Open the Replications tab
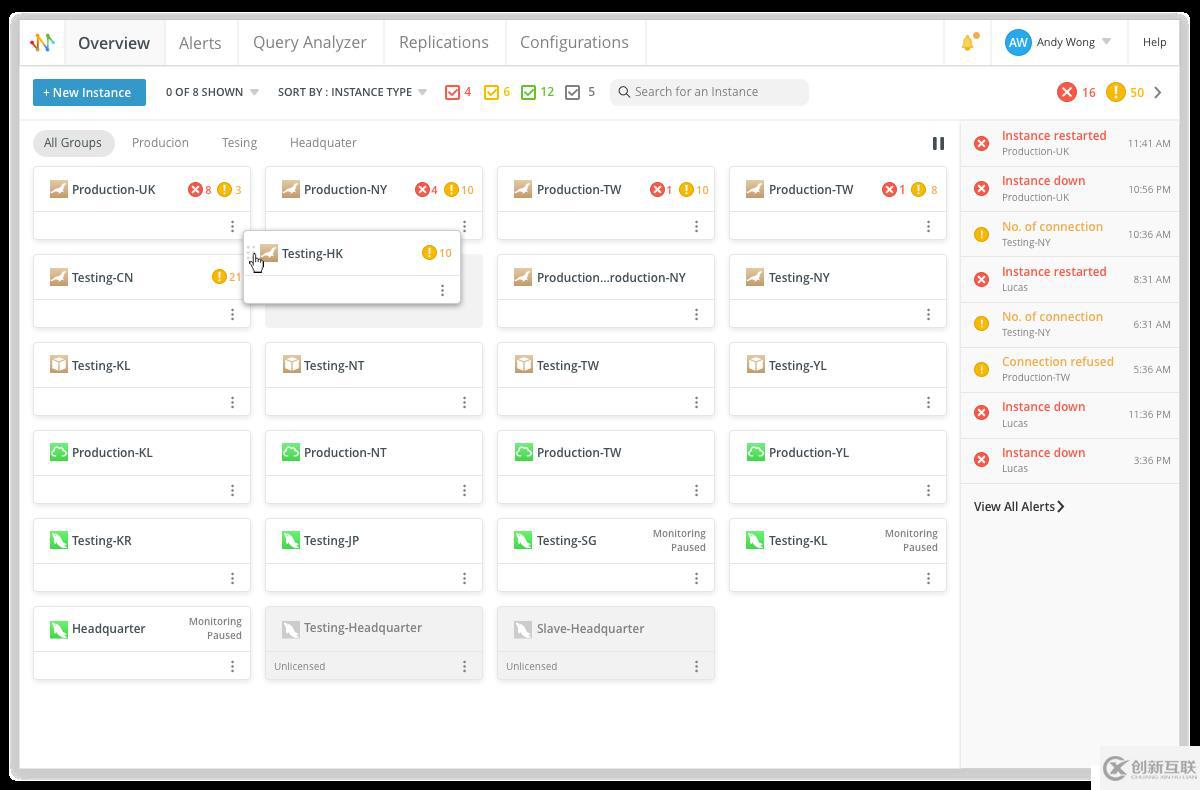Screen dimensions: 1200x790 coord(444,43)
